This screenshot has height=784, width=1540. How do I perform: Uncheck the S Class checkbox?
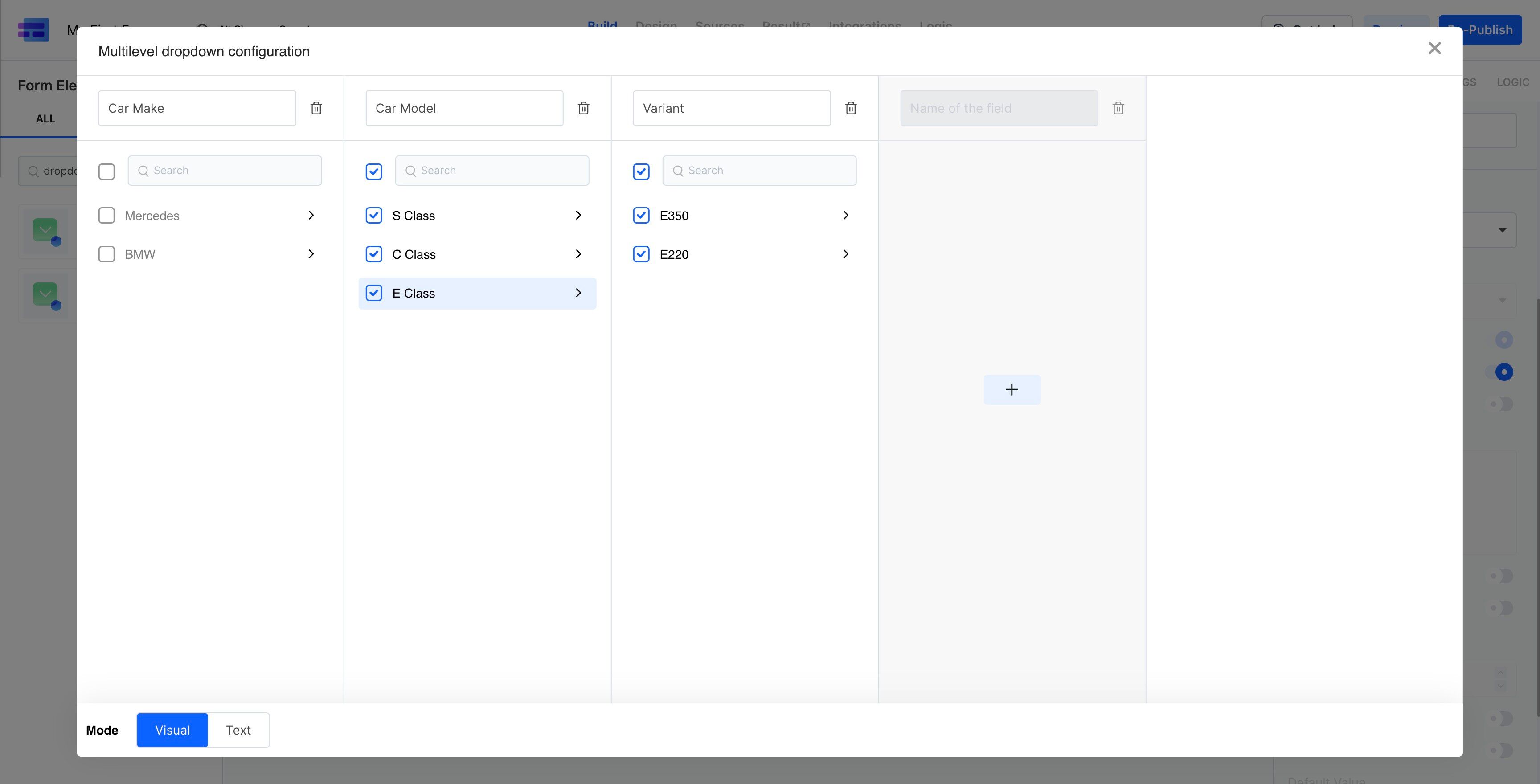374,215
